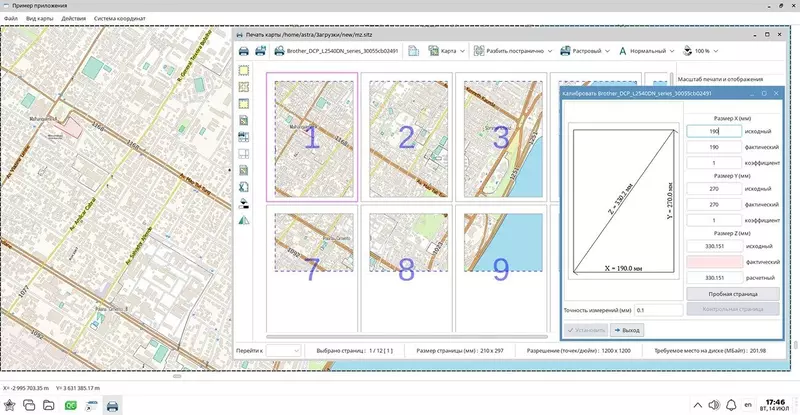Click the Контрольная страница button
This screenshot has width=800, height=415.
pyautogui.click(x=733, y=309)
